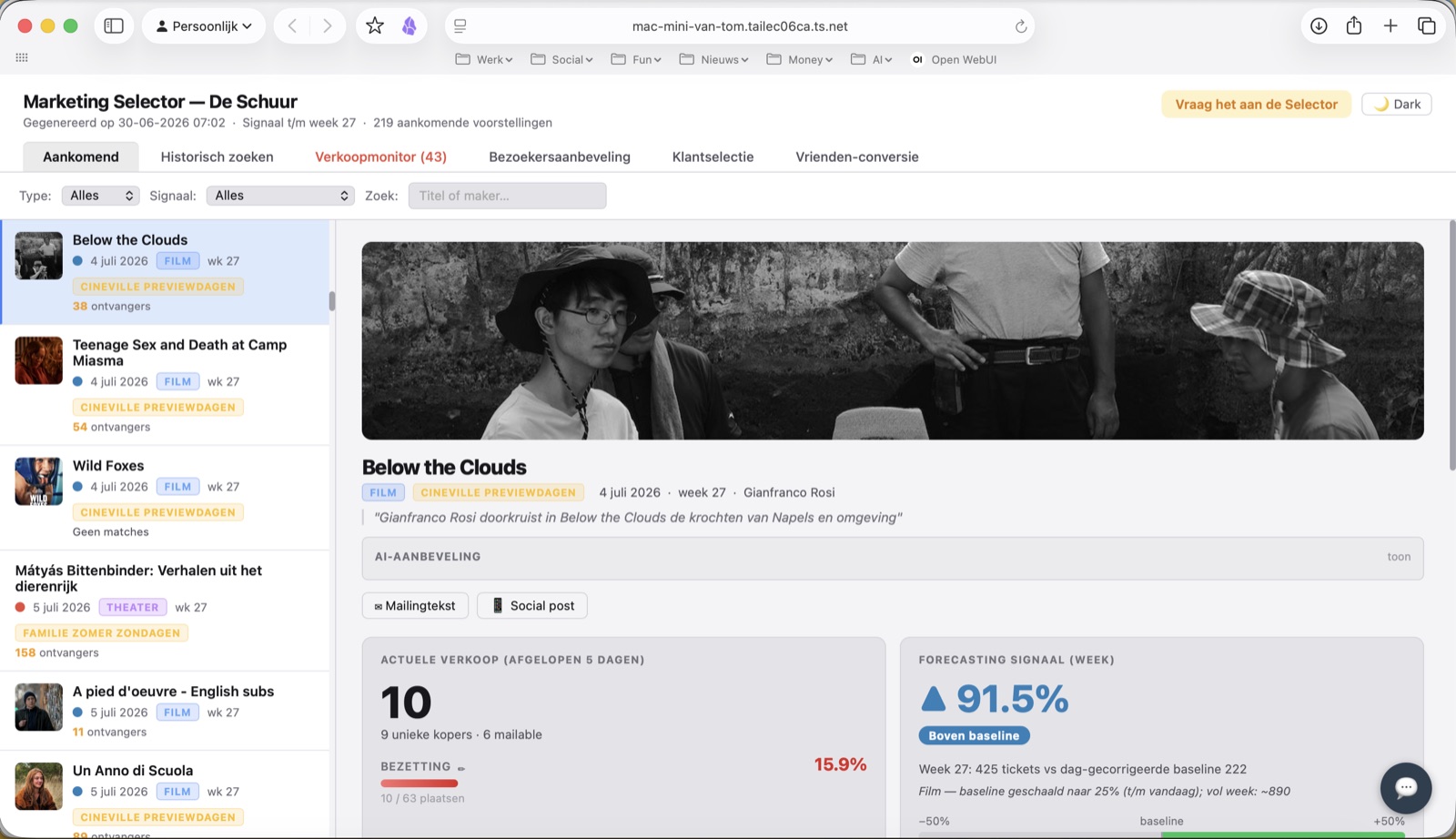Open the Signaal filter dropdown

pos(280,196)
